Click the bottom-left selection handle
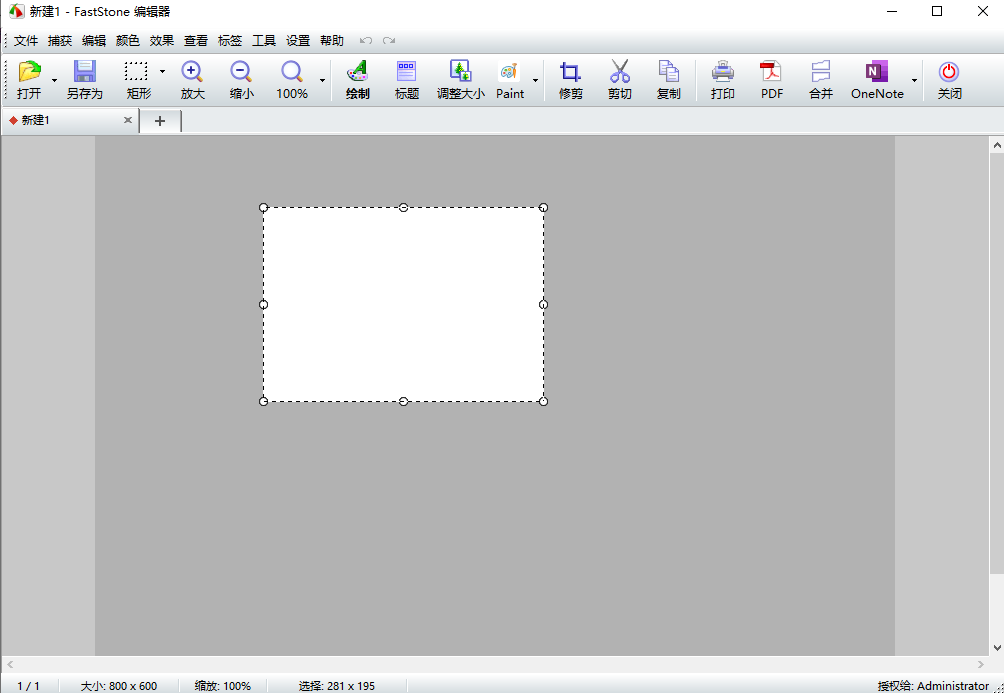Screen dimensions: 1004x693 tap(263, 402)
